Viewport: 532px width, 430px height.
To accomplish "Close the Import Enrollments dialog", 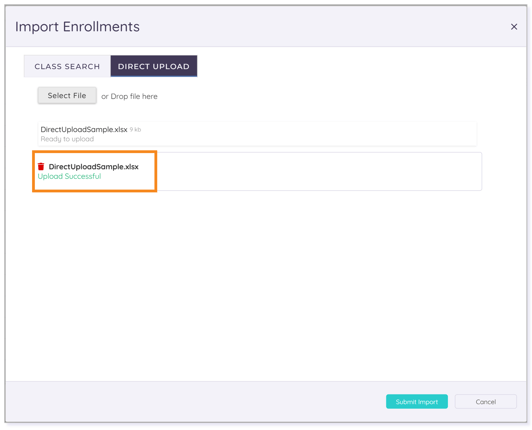I will 514,27.
